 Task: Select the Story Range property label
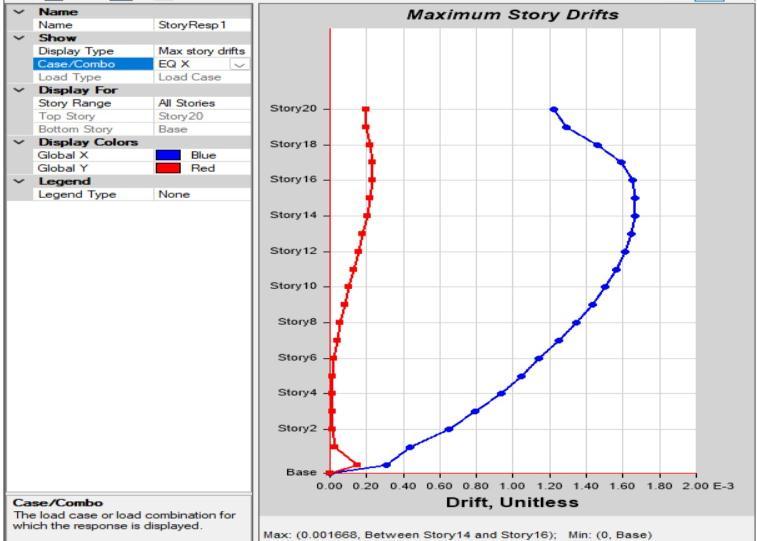click(x=74, y=103)
